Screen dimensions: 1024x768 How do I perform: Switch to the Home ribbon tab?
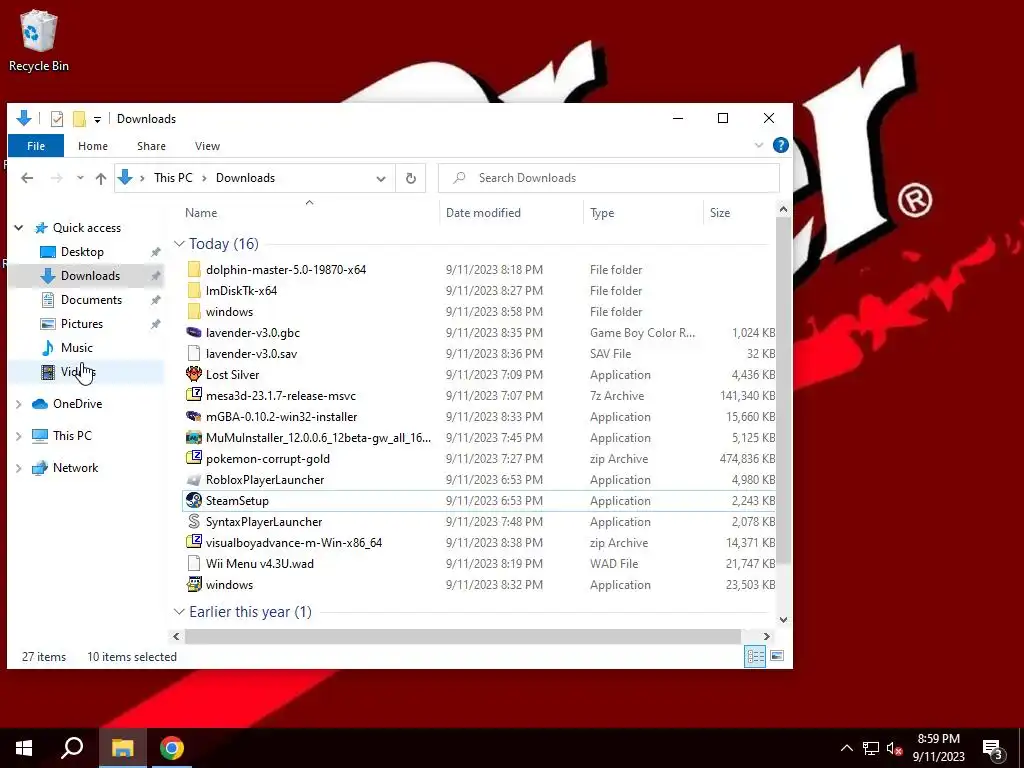pos(93,146)
